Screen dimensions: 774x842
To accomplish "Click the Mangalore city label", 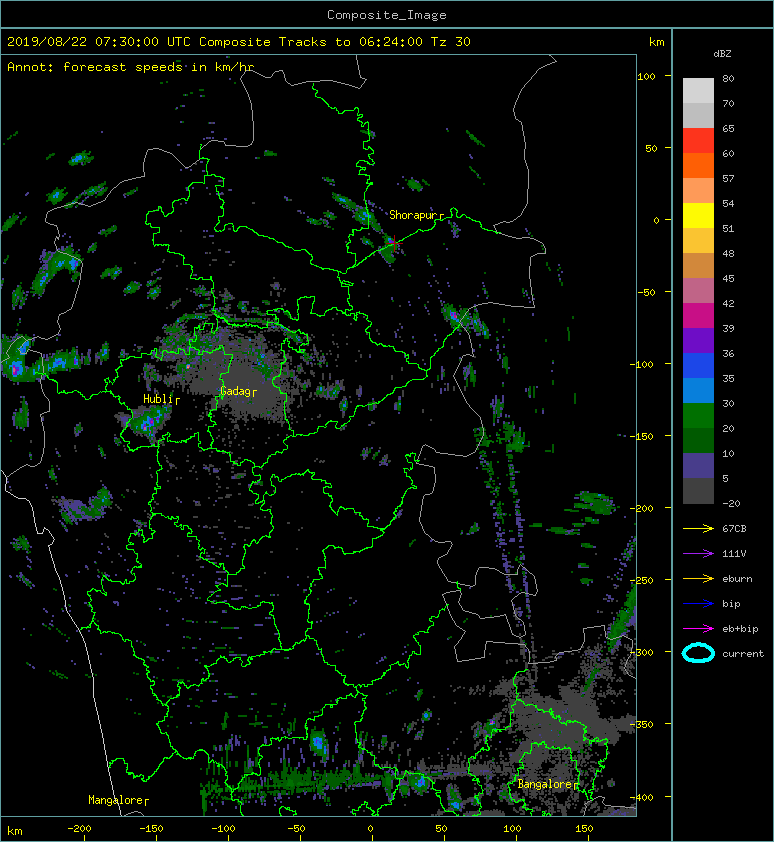I will [115, 800].
